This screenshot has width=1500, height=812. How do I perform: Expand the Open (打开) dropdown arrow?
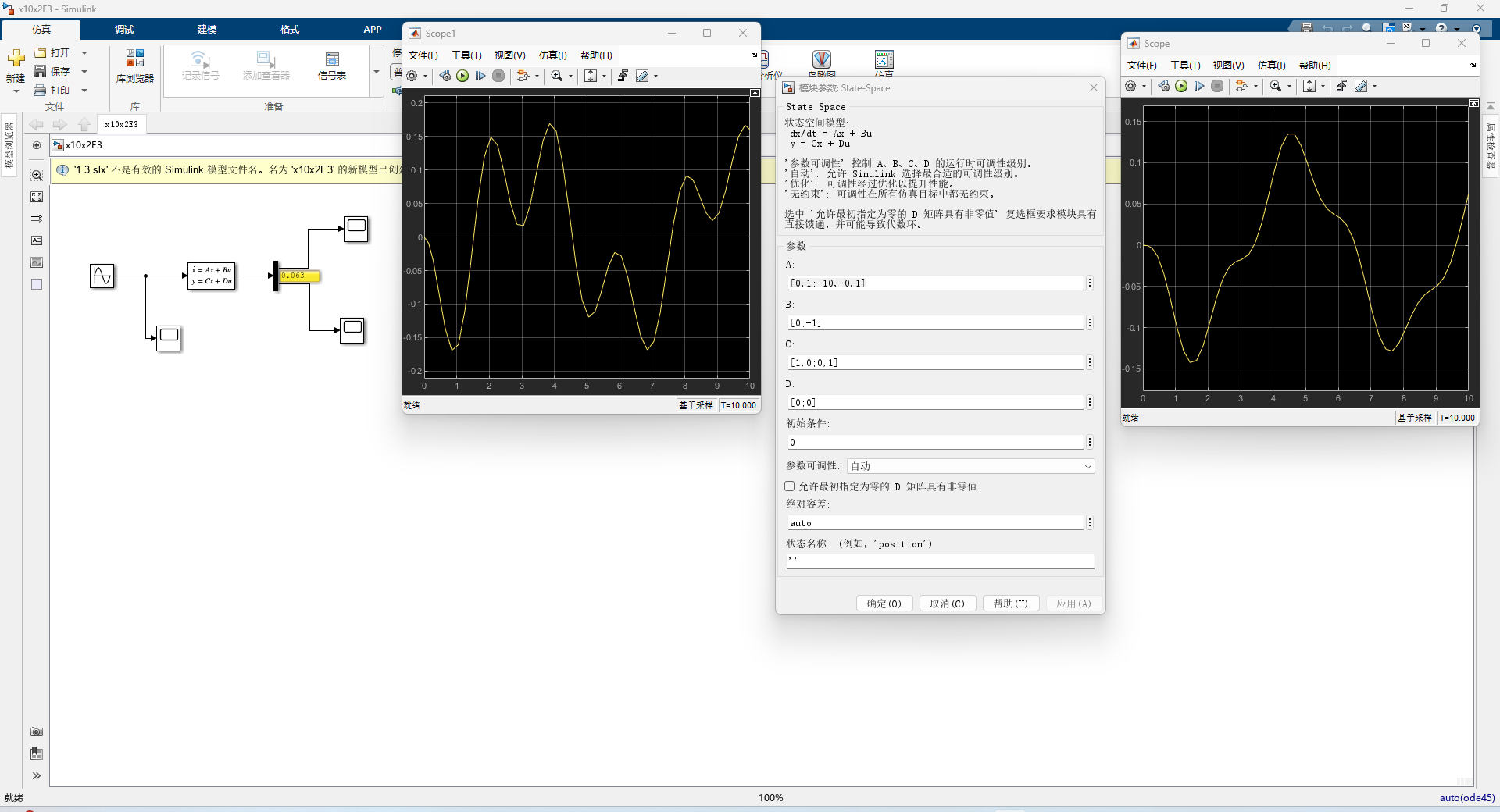point(84,53)
